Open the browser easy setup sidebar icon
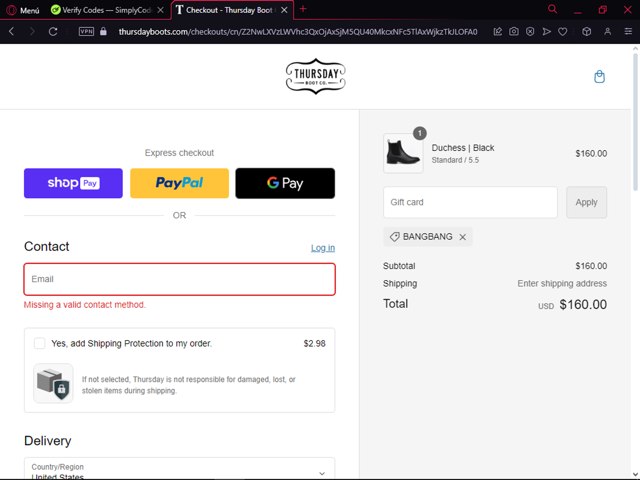This screenshot has height=480, width=640. click(x=628, y=31)
